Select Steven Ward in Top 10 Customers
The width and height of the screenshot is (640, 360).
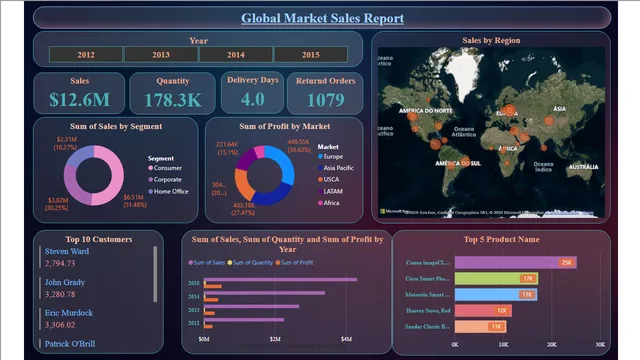[x=67, y=251]
